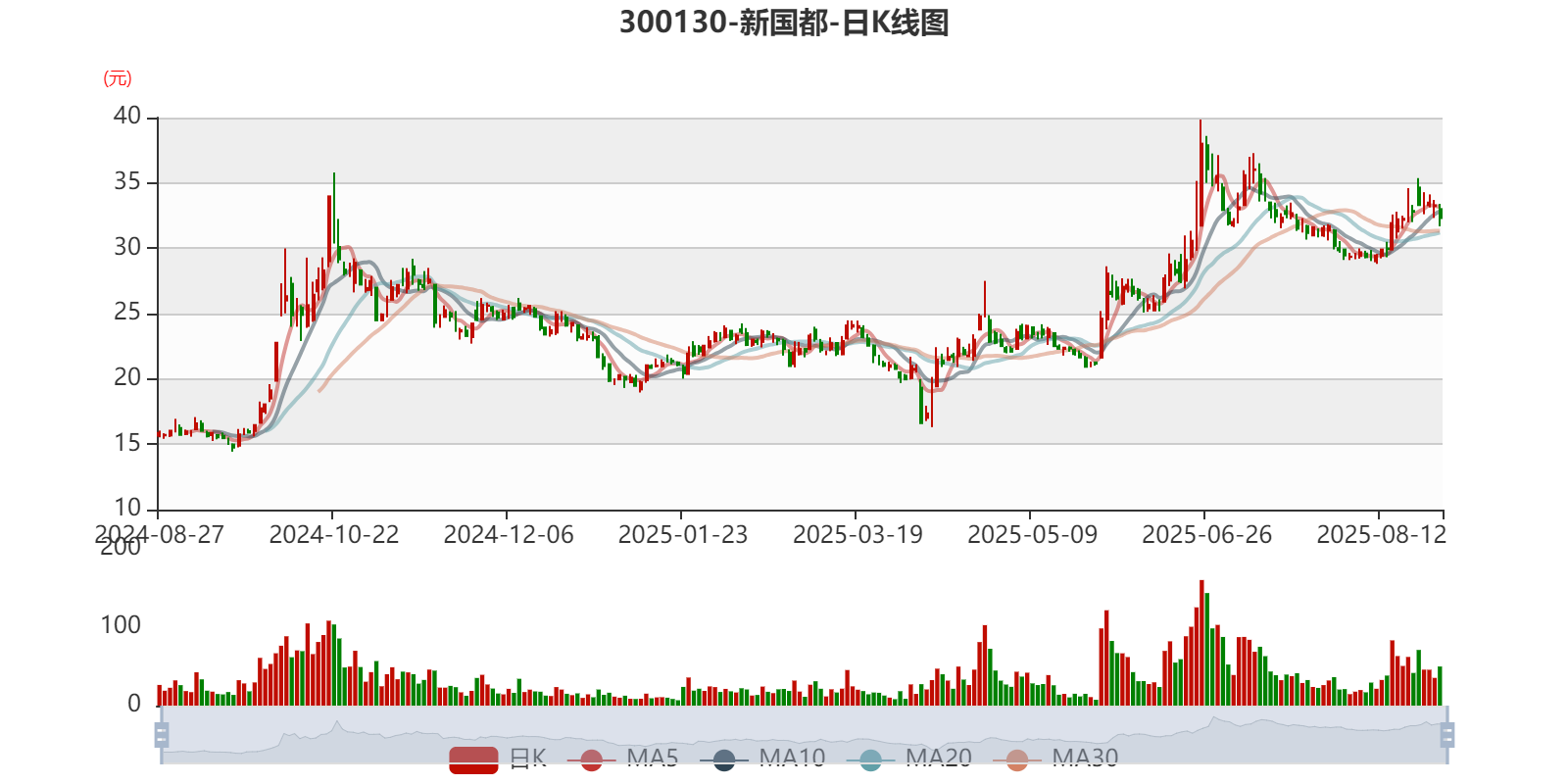The height and width of the screenshot is (784, 1568).
Task: Click the 40 price axis label
Action: tap(127, 116)
